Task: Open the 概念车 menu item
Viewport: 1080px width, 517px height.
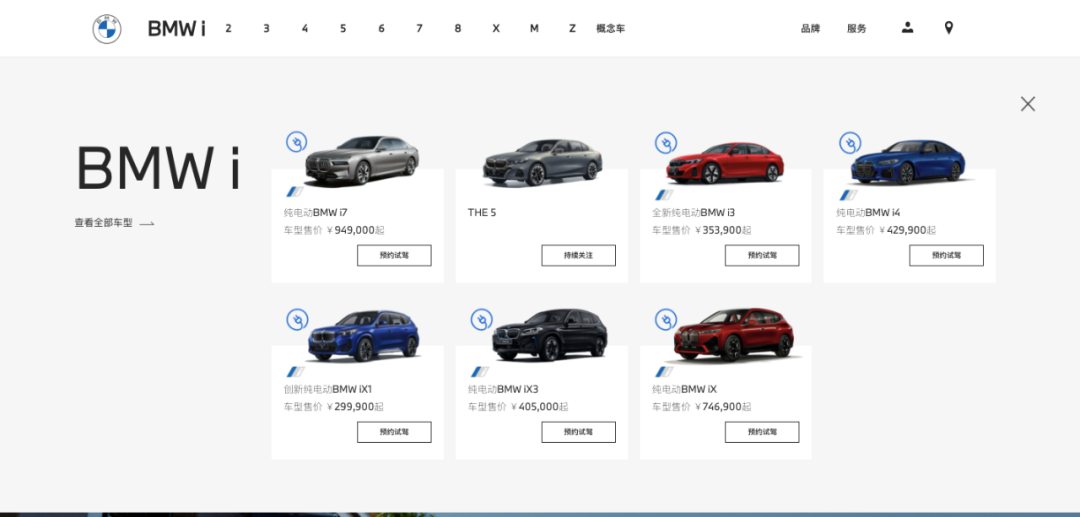Action: 610,29
